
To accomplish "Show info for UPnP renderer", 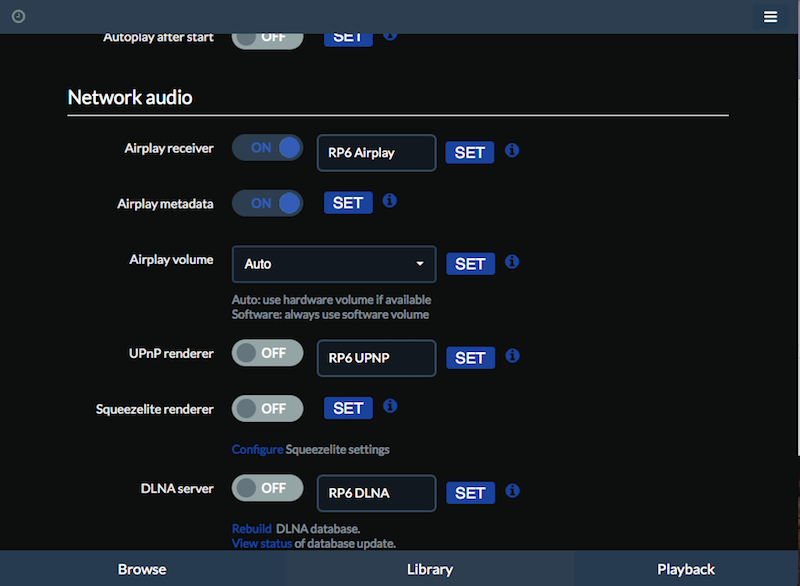I will pos(512,355).
